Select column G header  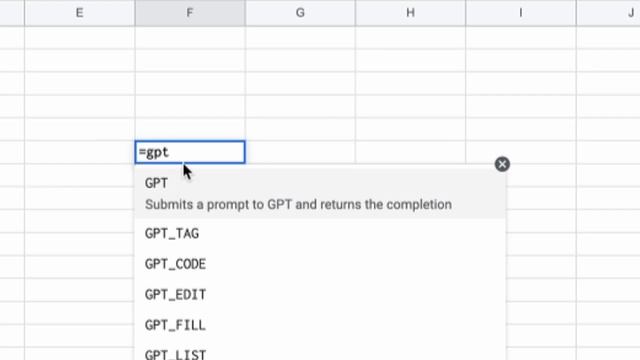point(300,13)
